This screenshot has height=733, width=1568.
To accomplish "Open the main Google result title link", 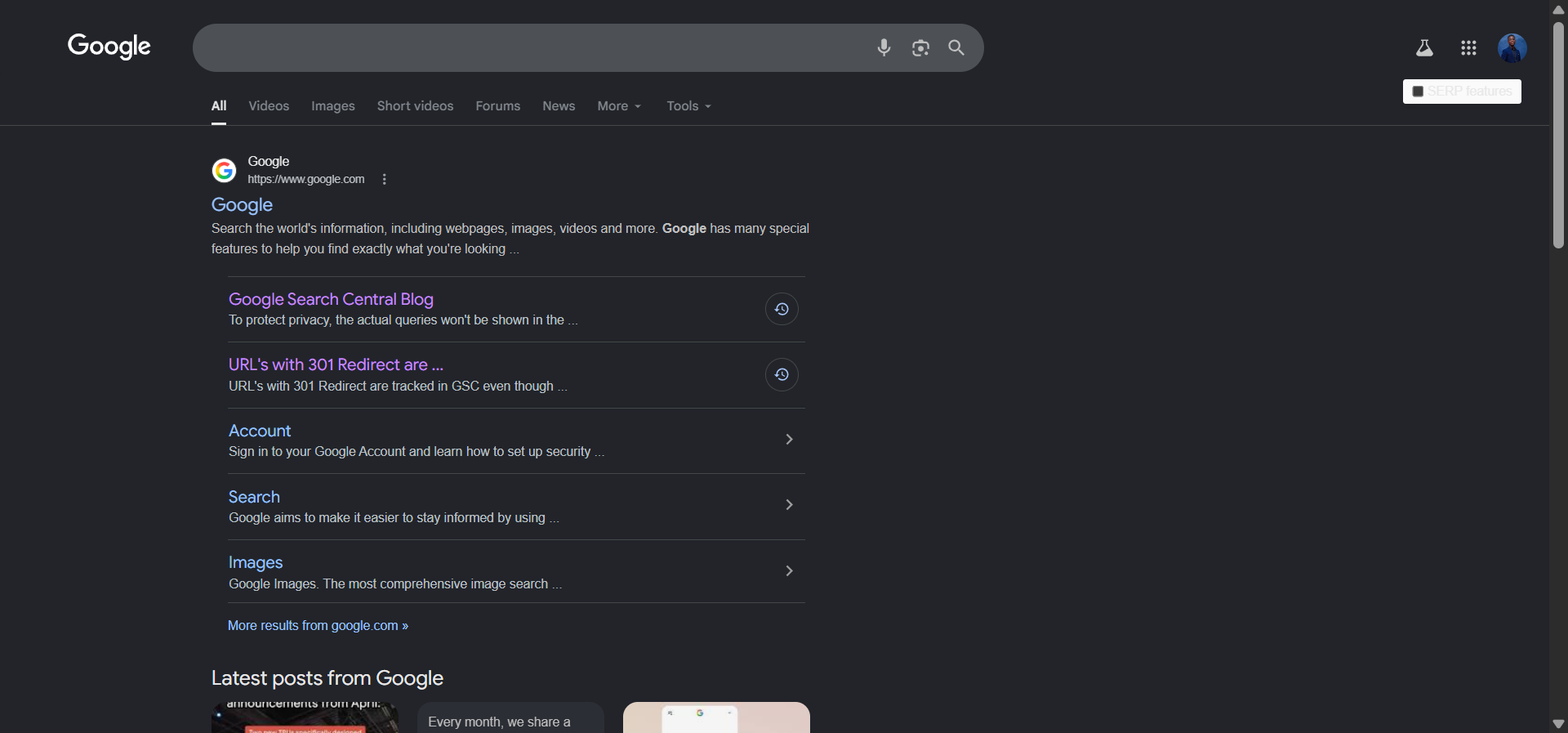I will click(242, 205).
